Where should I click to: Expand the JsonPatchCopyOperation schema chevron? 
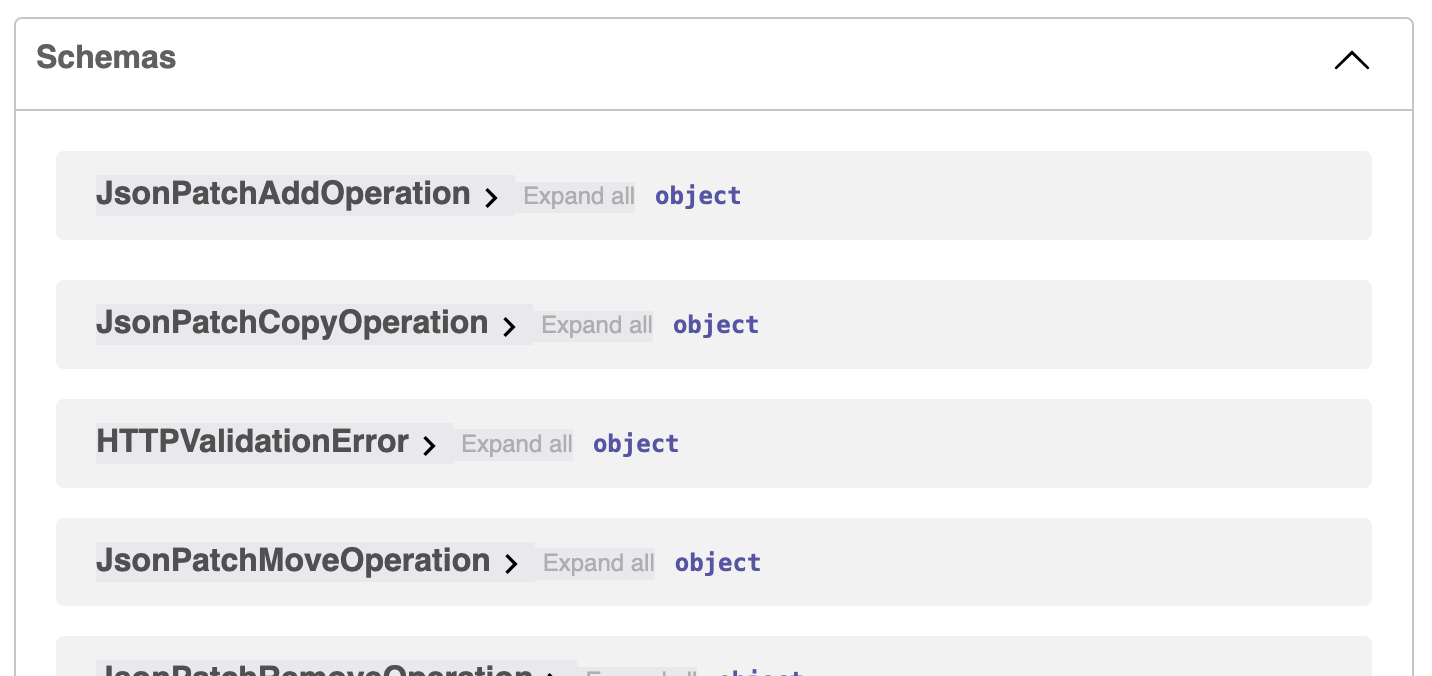pos(509,327)
